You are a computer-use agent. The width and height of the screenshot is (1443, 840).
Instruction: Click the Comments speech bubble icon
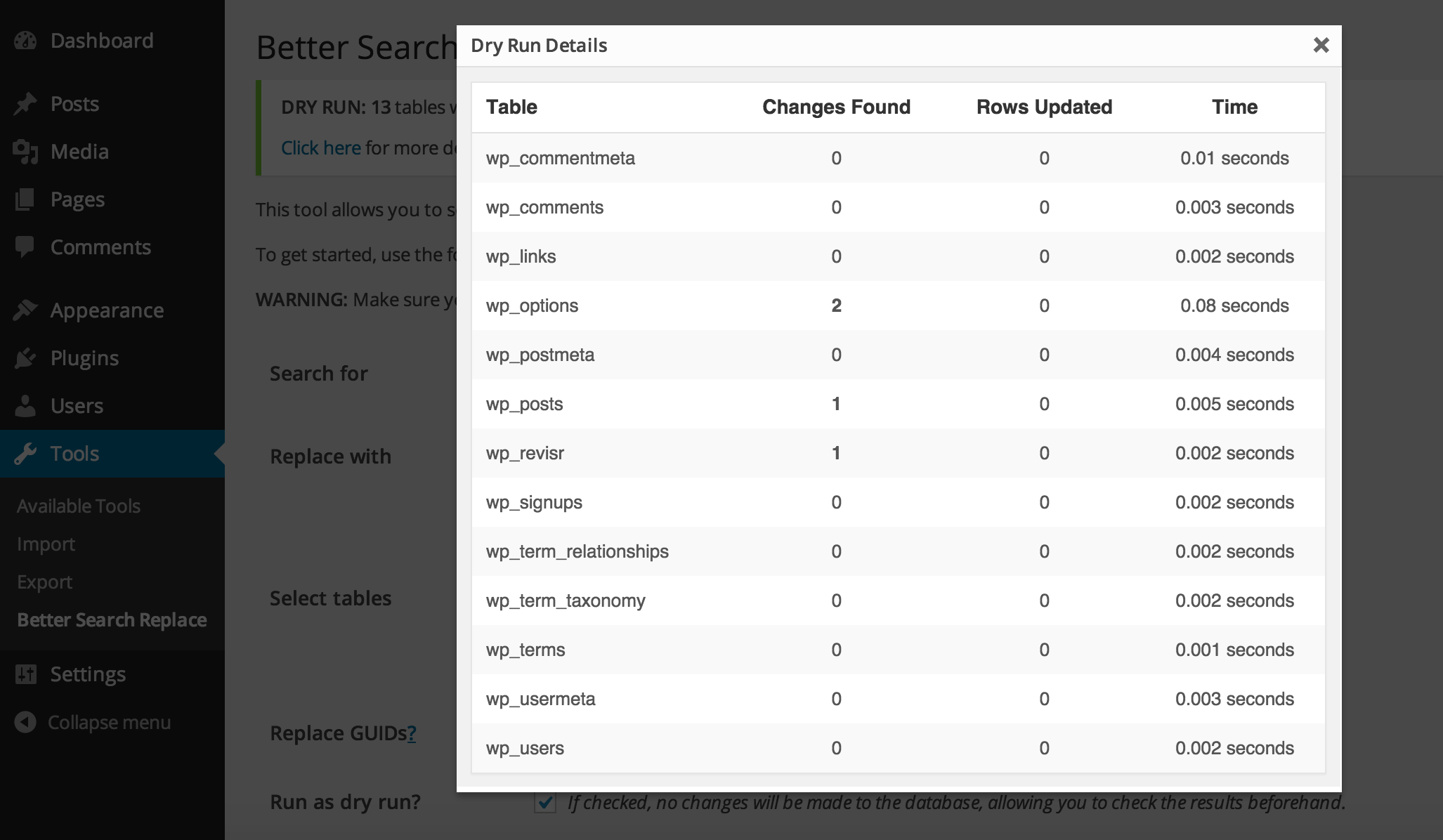25,247
